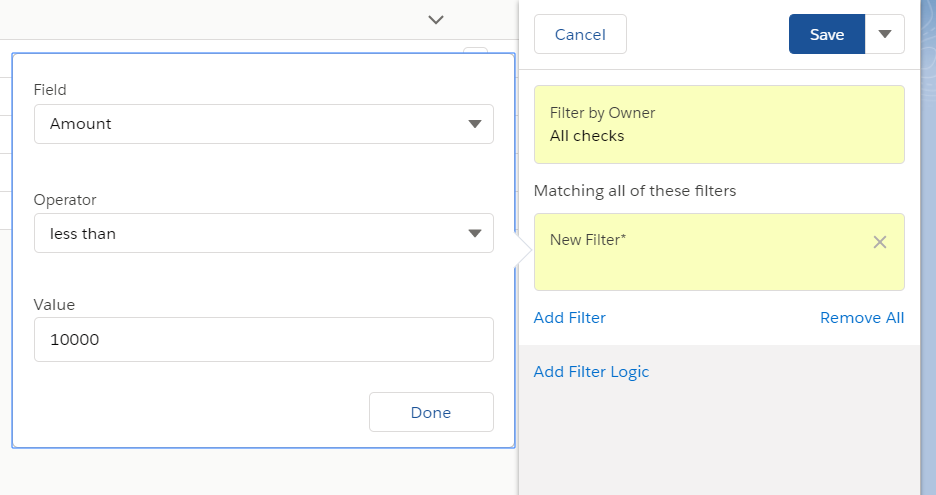Open Add Filter Logic
Image resolution: width=936 pixels, height=495 pixels.
pos(591,371)
